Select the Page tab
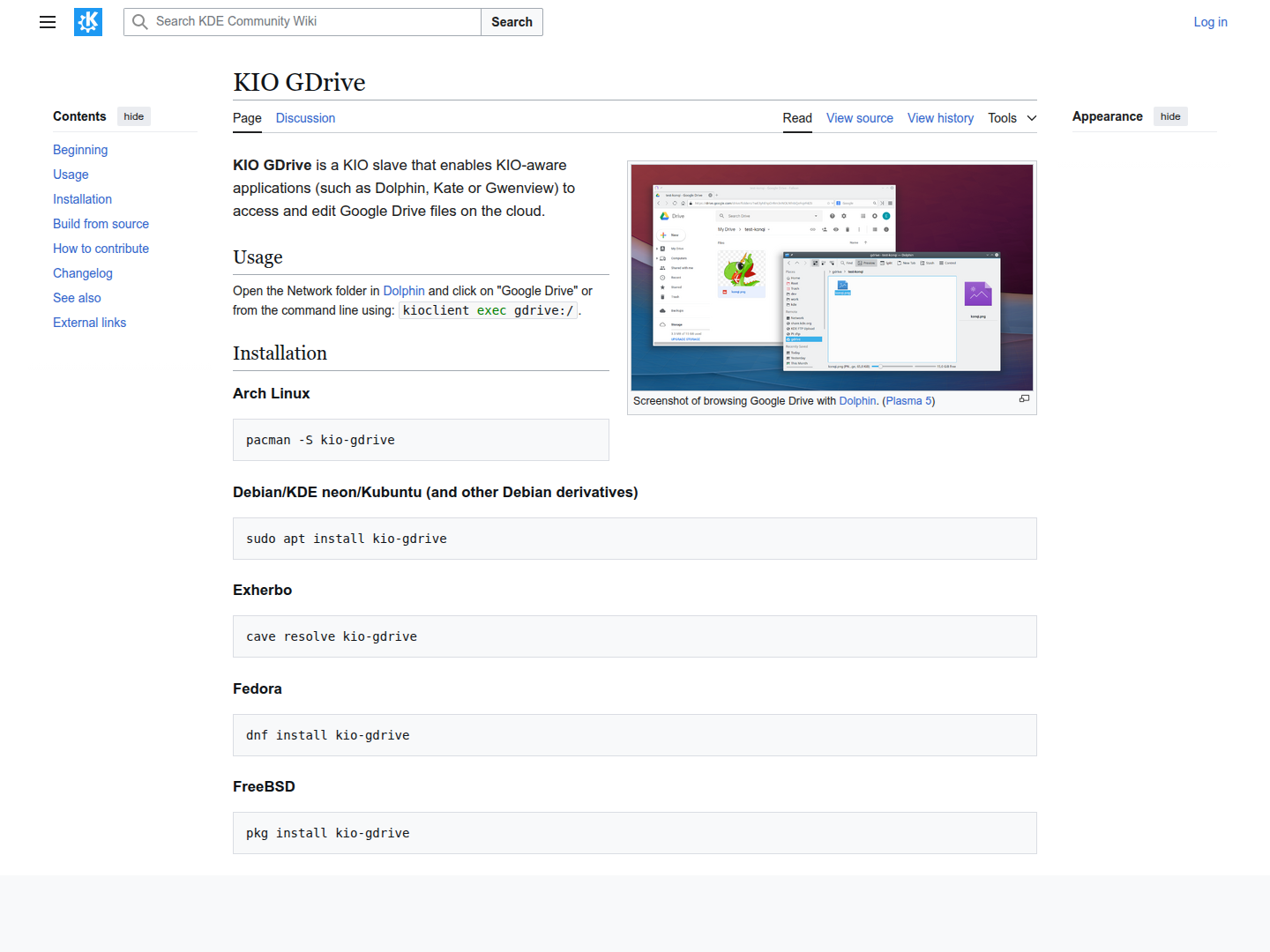Viewport: 1270px width, 952px height. coord(247,118)
